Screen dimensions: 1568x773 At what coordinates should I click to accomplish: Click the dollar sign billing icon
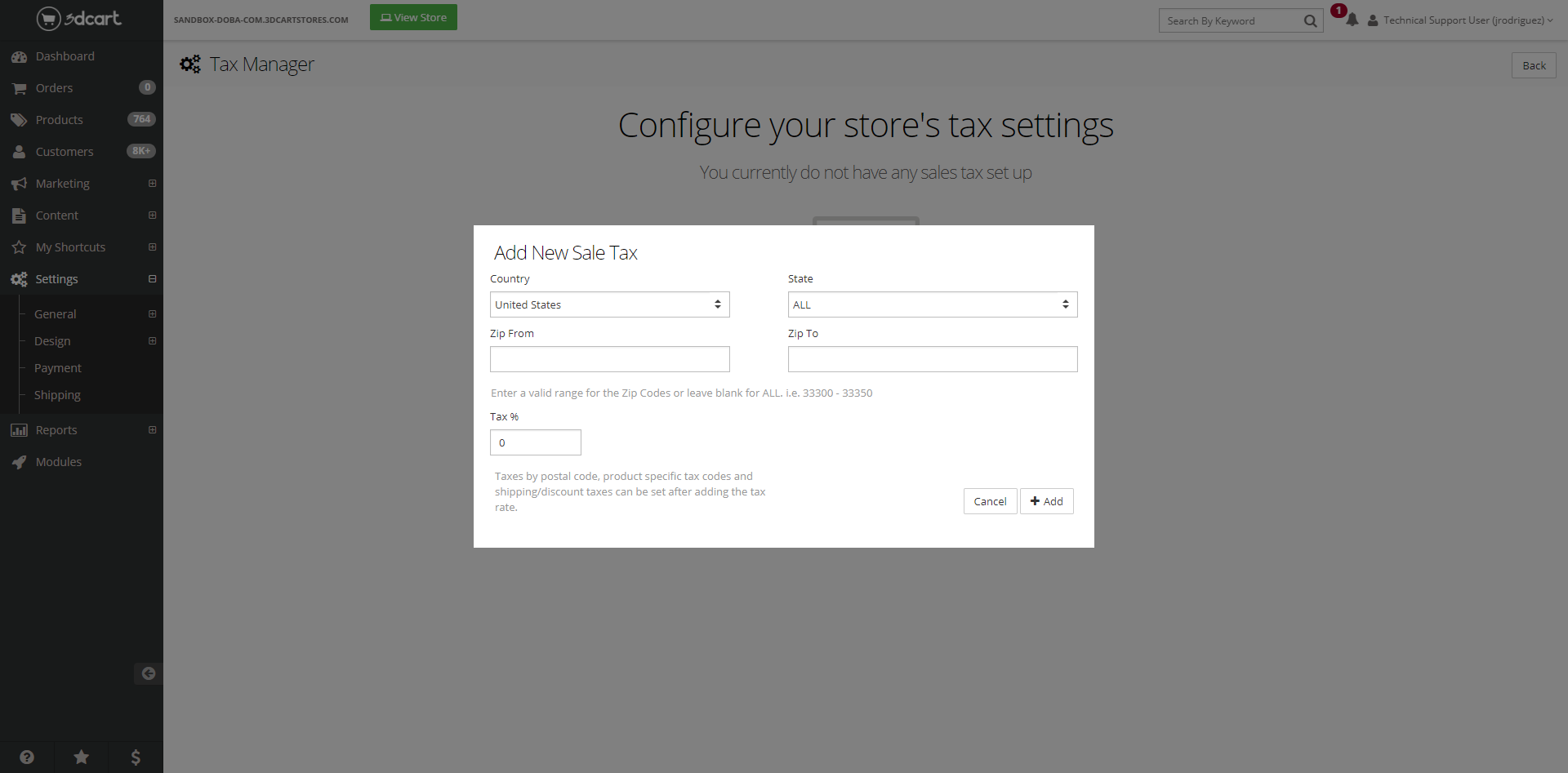[136, 757]
